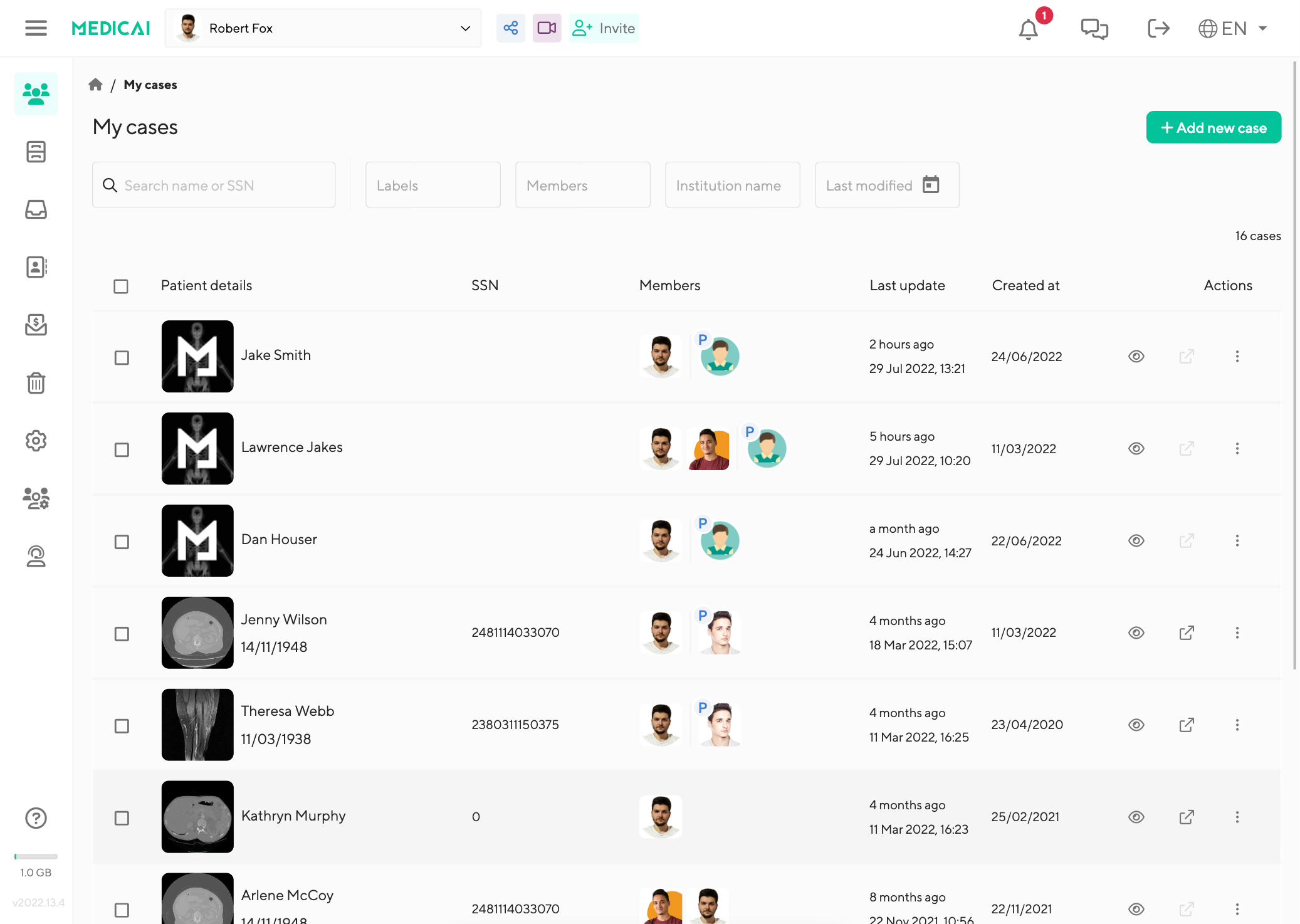
Task: Open the chat messages icon
Action: tap(1094, 28)
